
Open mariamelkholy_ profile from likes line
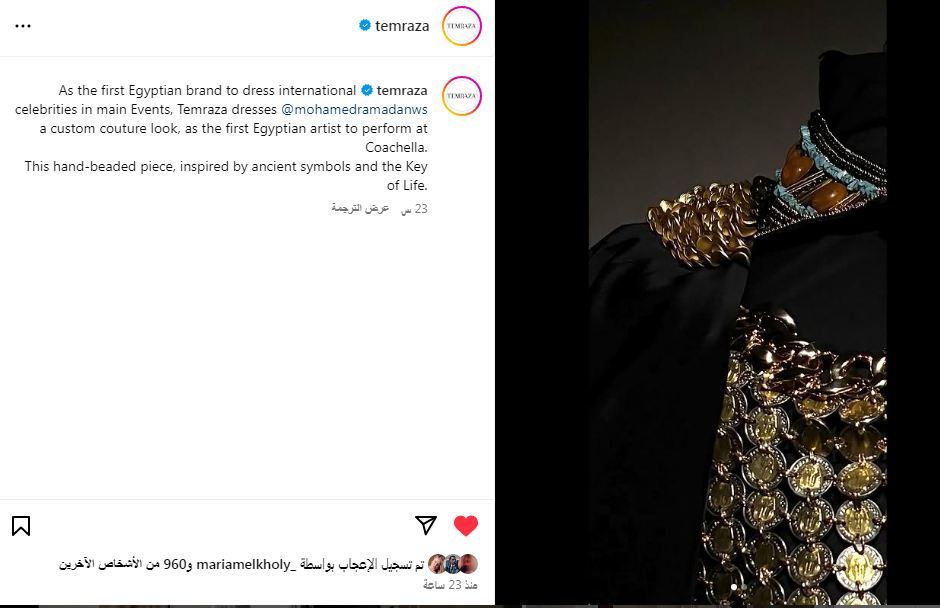[246, 564]
